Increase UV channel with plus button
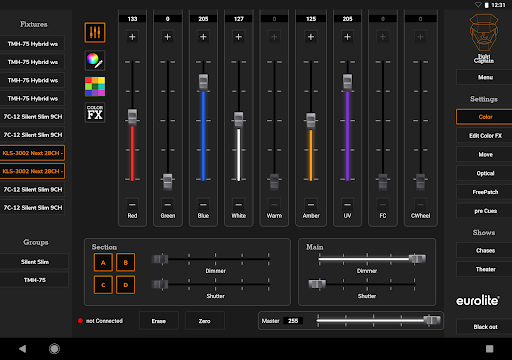The width and height of the screenshot is (512, 360). click(x=347, y=37)
